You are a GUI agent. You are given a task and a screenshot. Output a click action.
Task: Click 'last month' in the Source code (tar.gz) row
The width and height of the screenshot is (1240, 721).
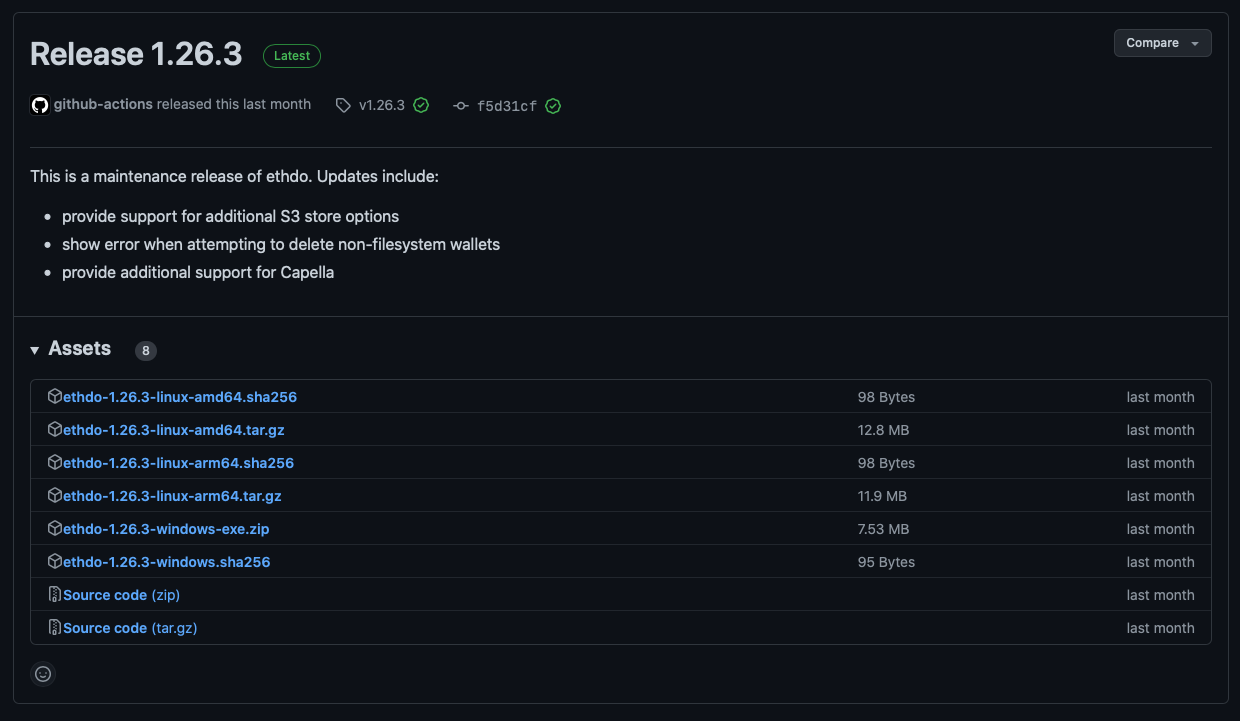click(x=1160, y=628)
